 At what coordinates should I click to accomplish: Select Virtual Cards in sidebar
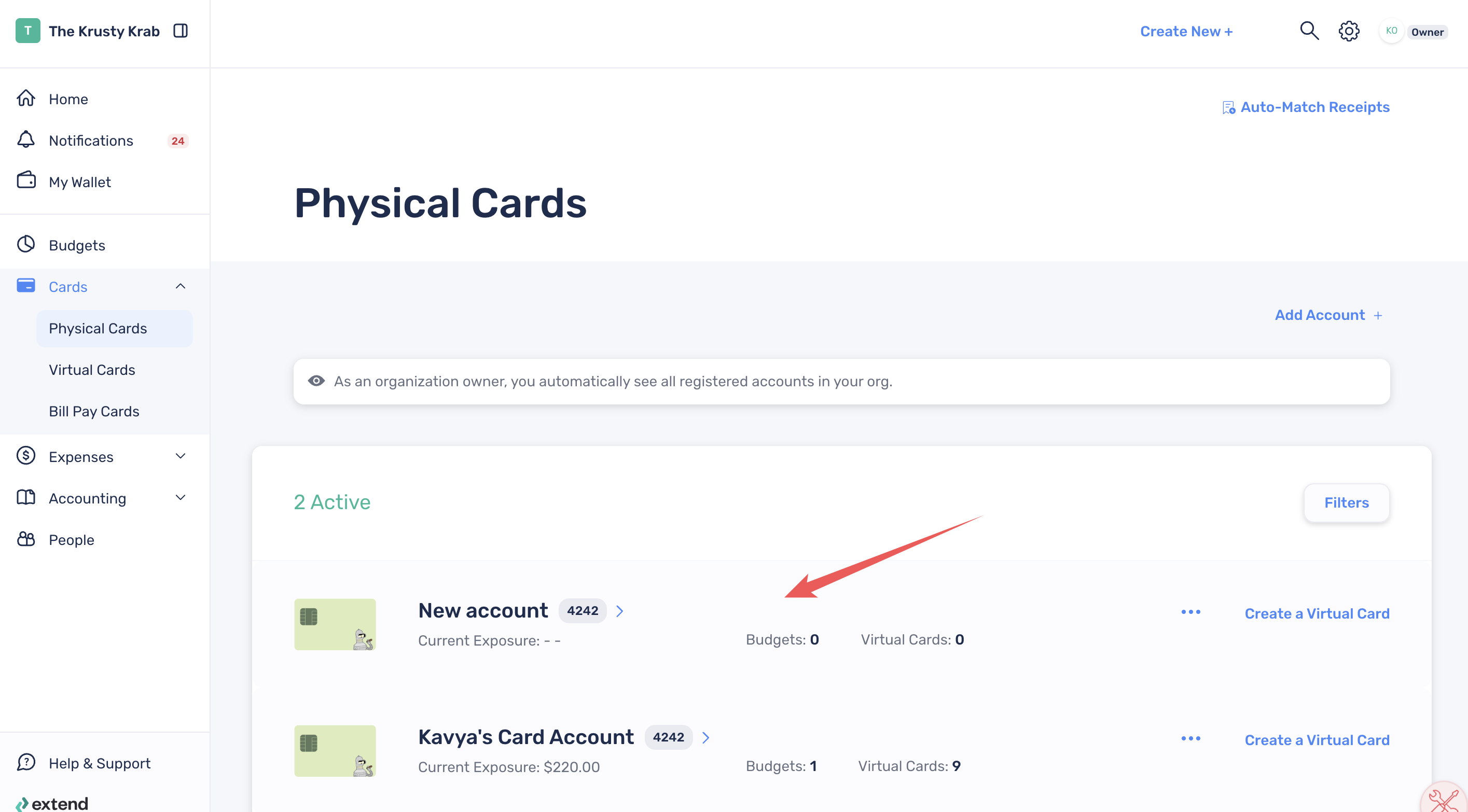tap(92, 370)
